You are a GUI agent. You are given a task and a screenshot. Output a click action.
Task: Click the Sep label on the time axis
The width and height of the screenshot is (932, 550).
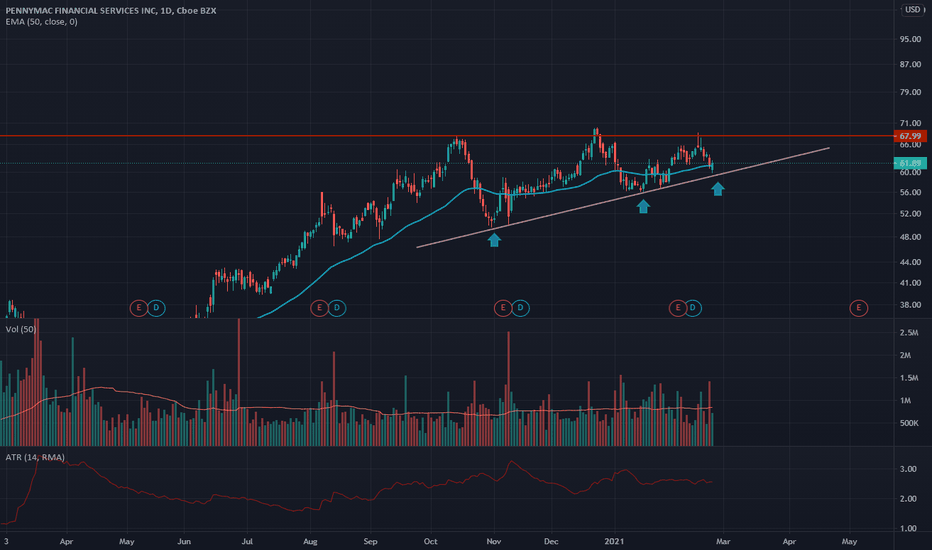[370, 542]
